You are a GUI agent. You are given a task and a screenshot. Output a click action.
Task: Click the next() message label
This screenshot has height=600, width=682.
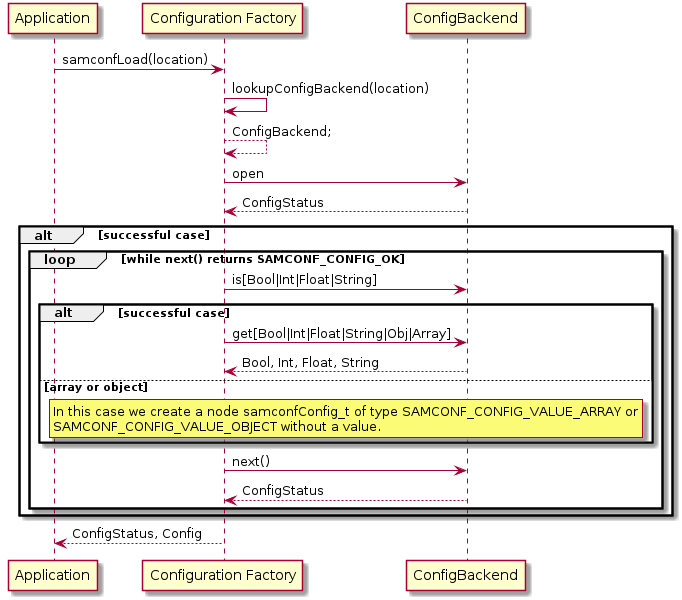click(x=251, y=461)
